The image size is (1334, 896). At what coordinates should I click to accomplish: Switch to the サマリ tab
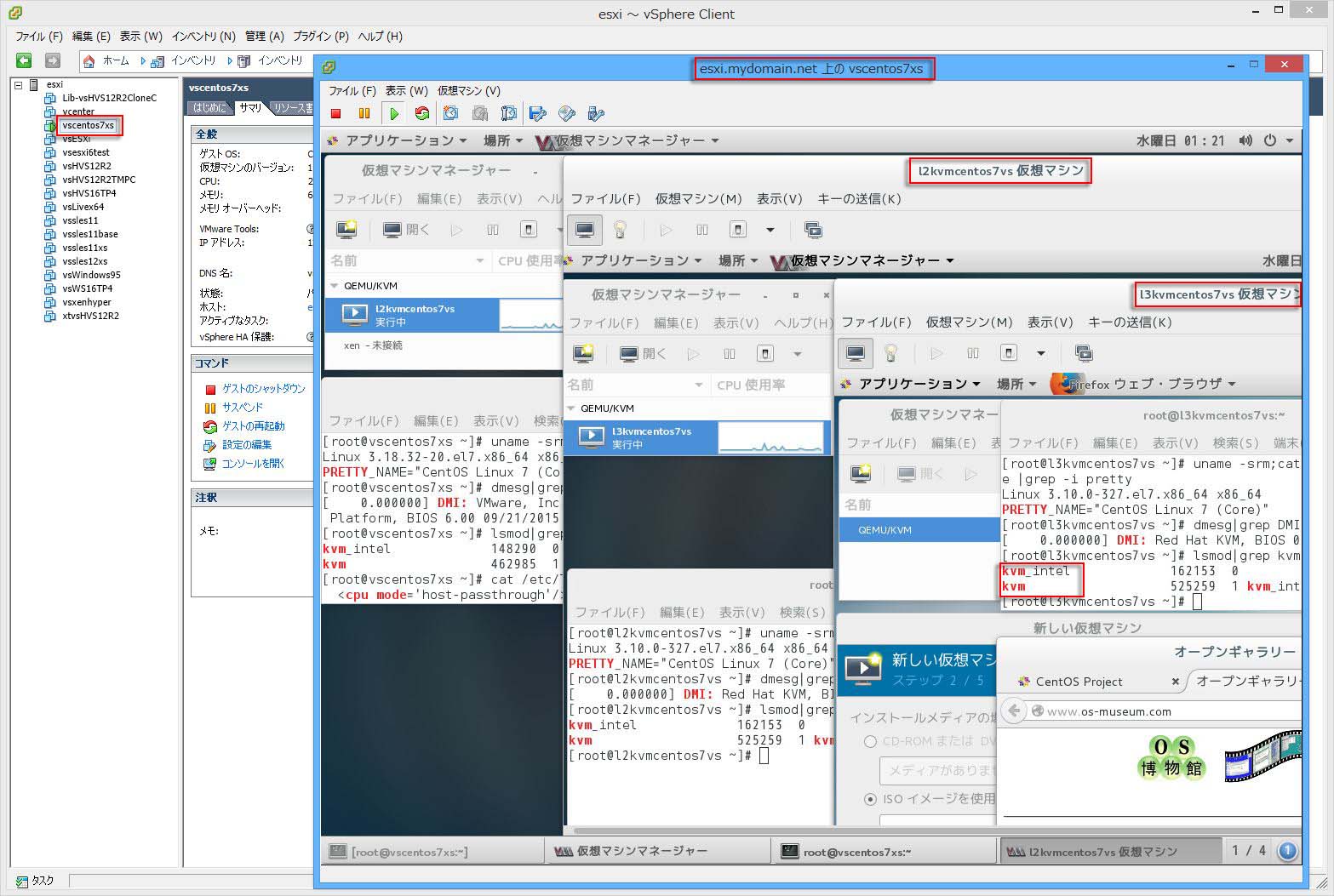[250, 108]
